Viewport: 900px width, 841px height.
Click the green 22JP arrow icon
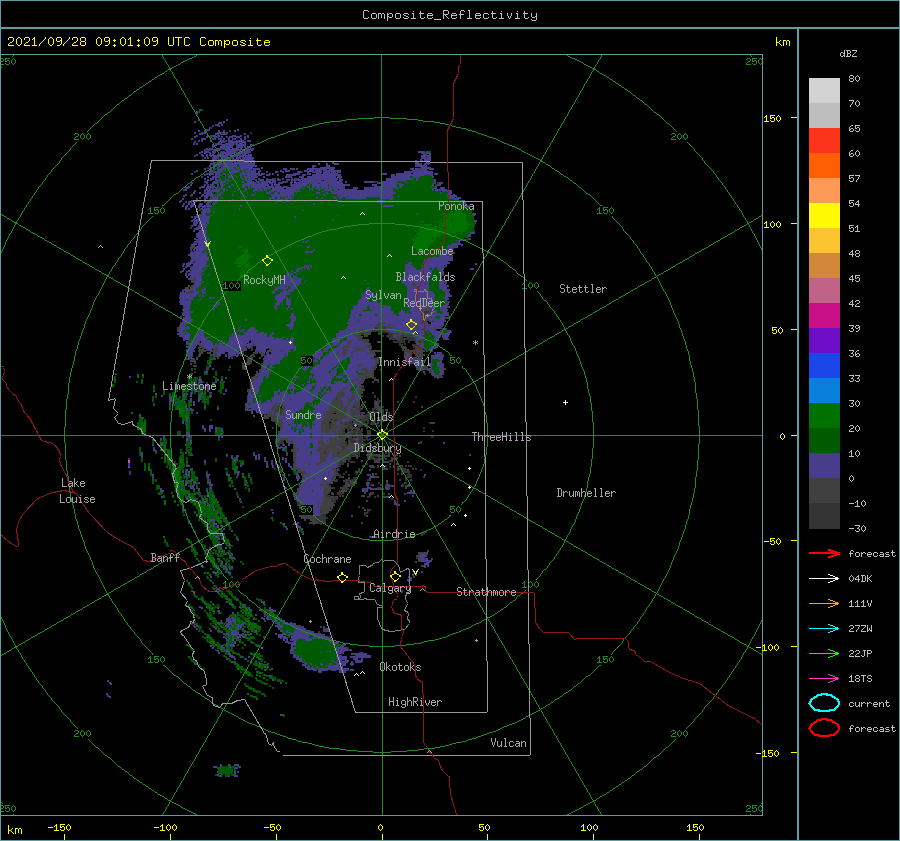(x=824, y=653)
